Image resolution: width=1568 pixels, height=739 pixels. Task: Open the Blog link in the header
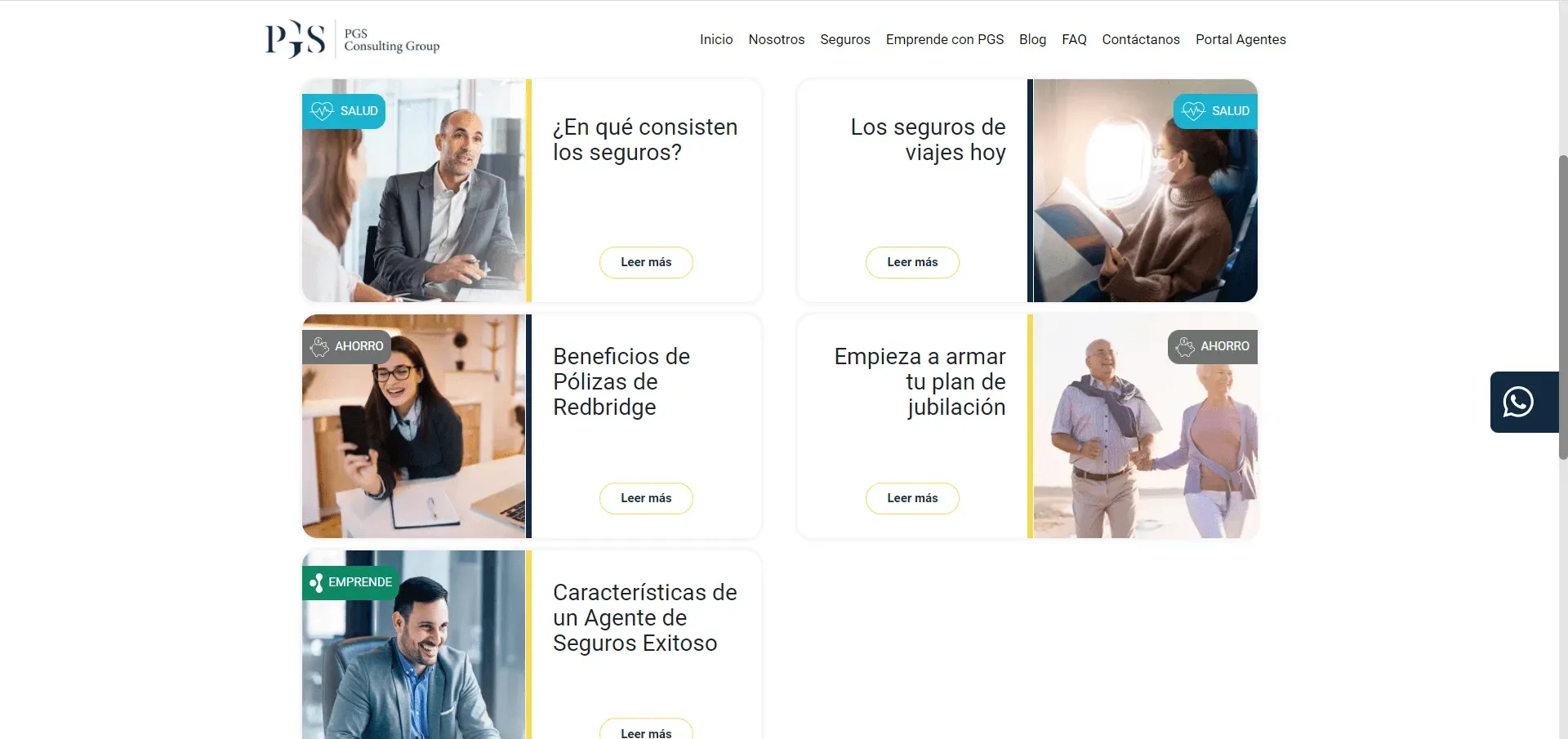(1032, 39)
